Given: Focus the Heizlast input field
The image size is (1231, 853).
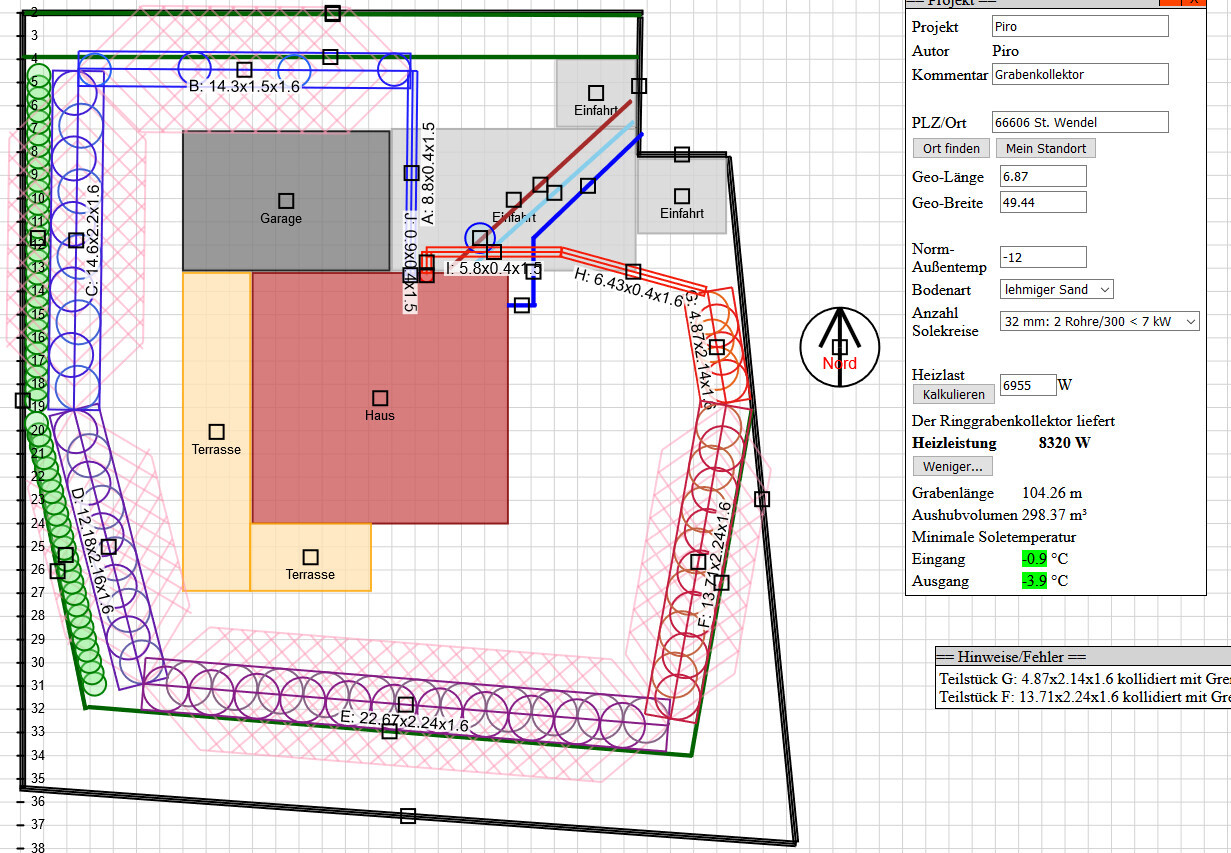Looking at the screenshot, I should (1028, 385).
